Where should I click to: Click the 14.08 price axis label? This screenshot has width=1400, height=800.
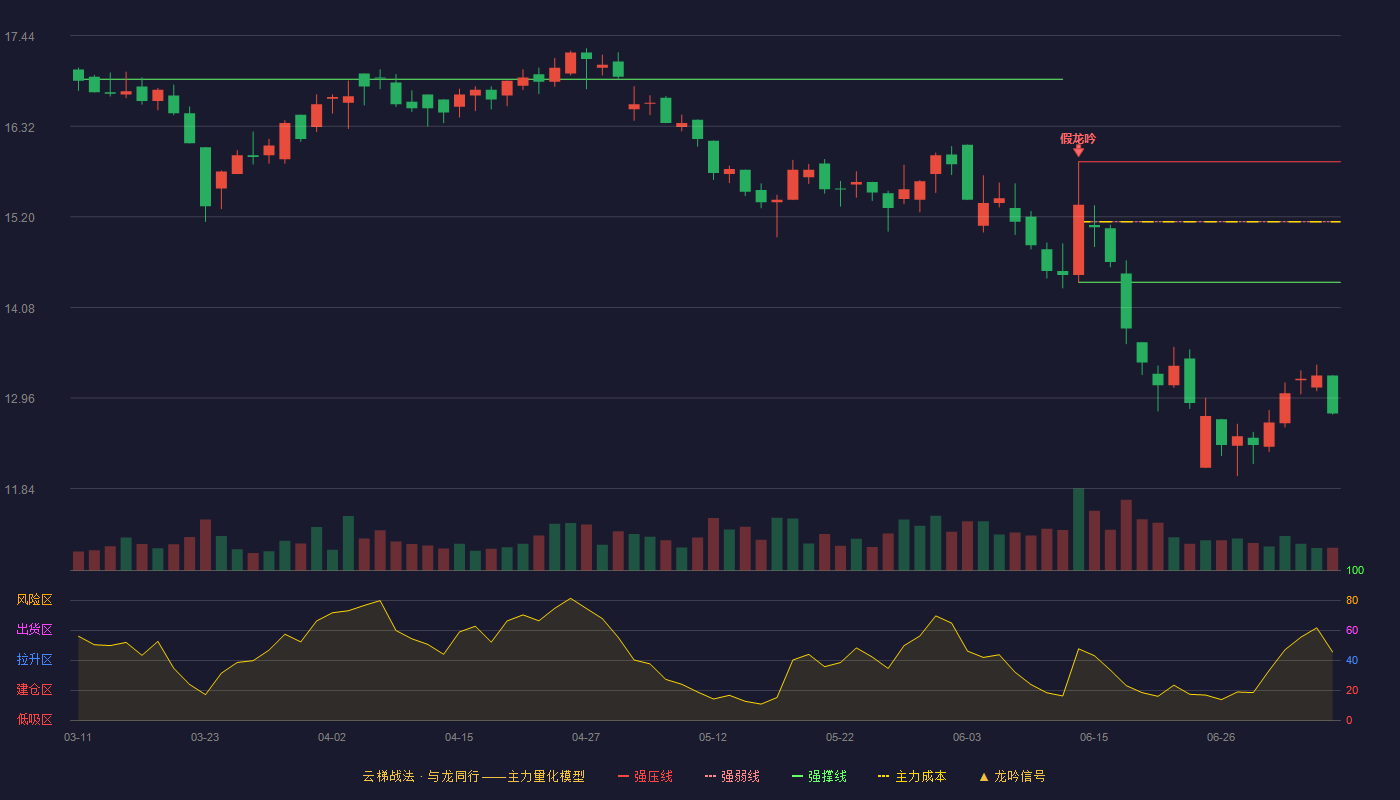click(x=19, y=309)
